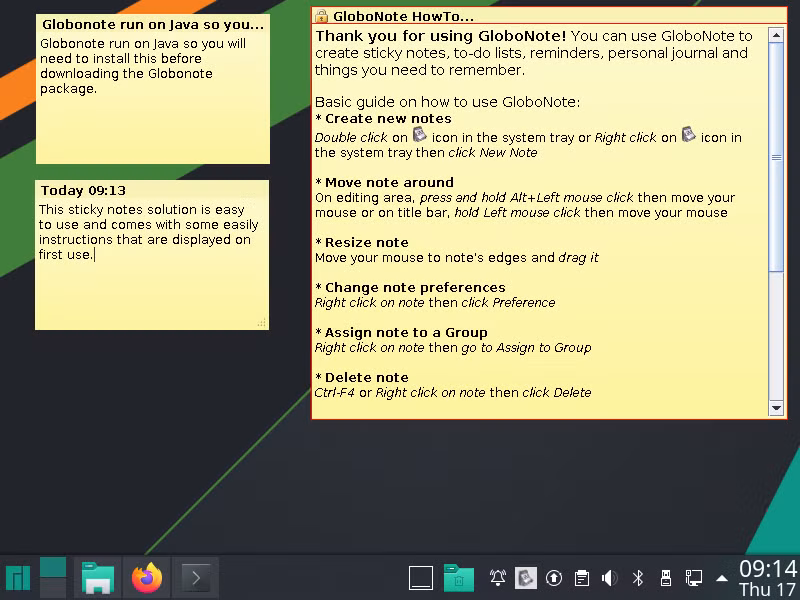
Task: Click the resize grip of the Today 09:13 note
Action: pos(262,323)
